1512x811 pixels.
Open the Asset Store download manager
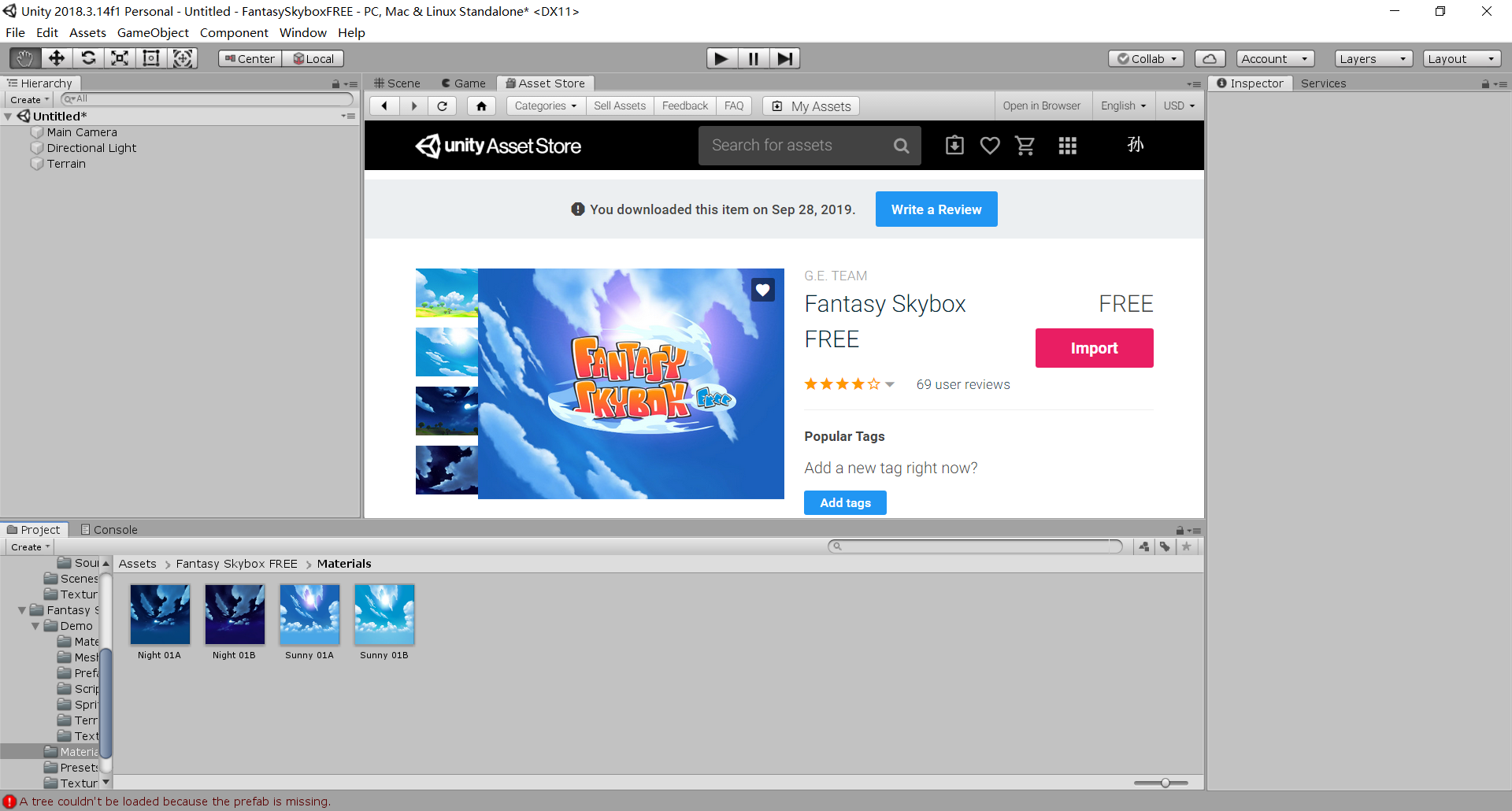[954, 145]
